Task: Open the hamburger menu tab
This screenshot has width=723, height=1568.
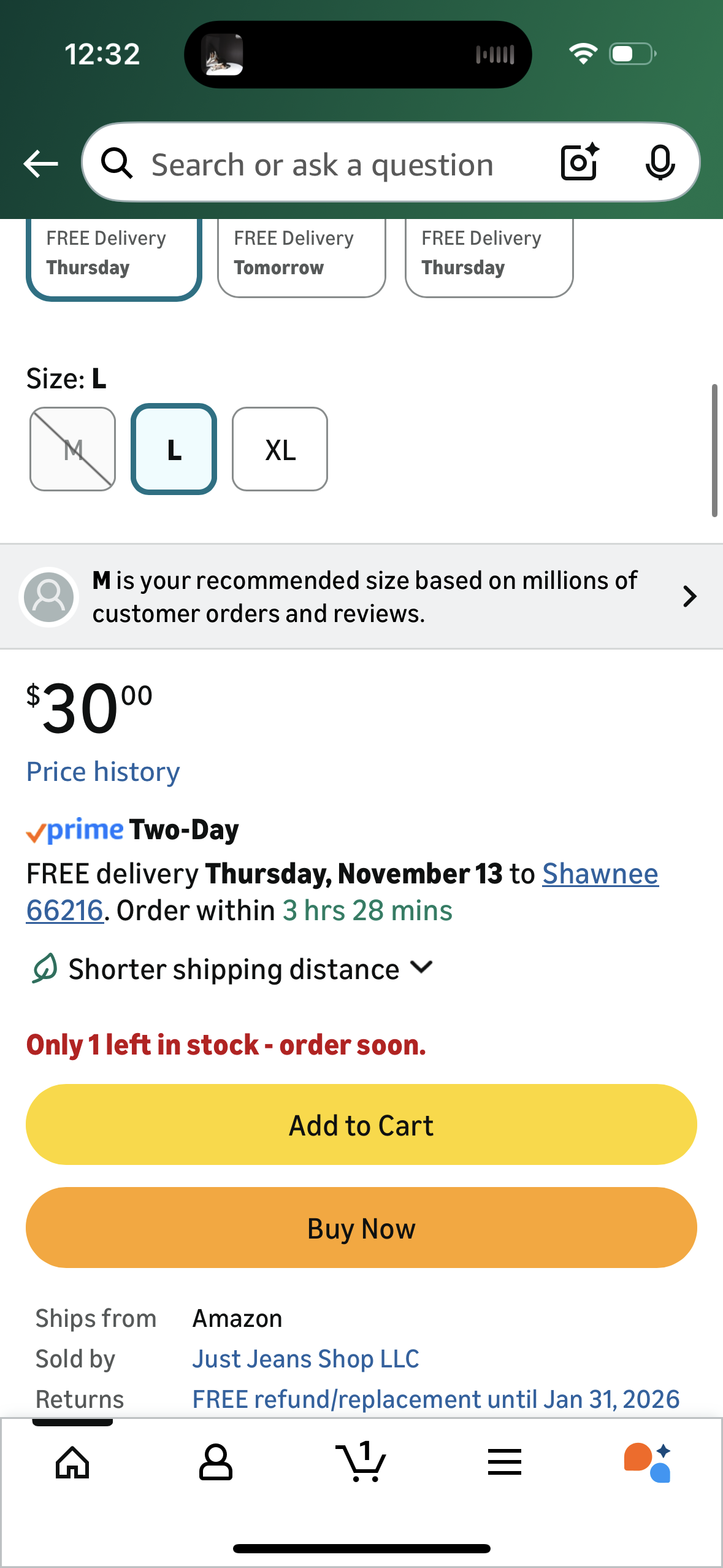Action: pos(505,1462)
